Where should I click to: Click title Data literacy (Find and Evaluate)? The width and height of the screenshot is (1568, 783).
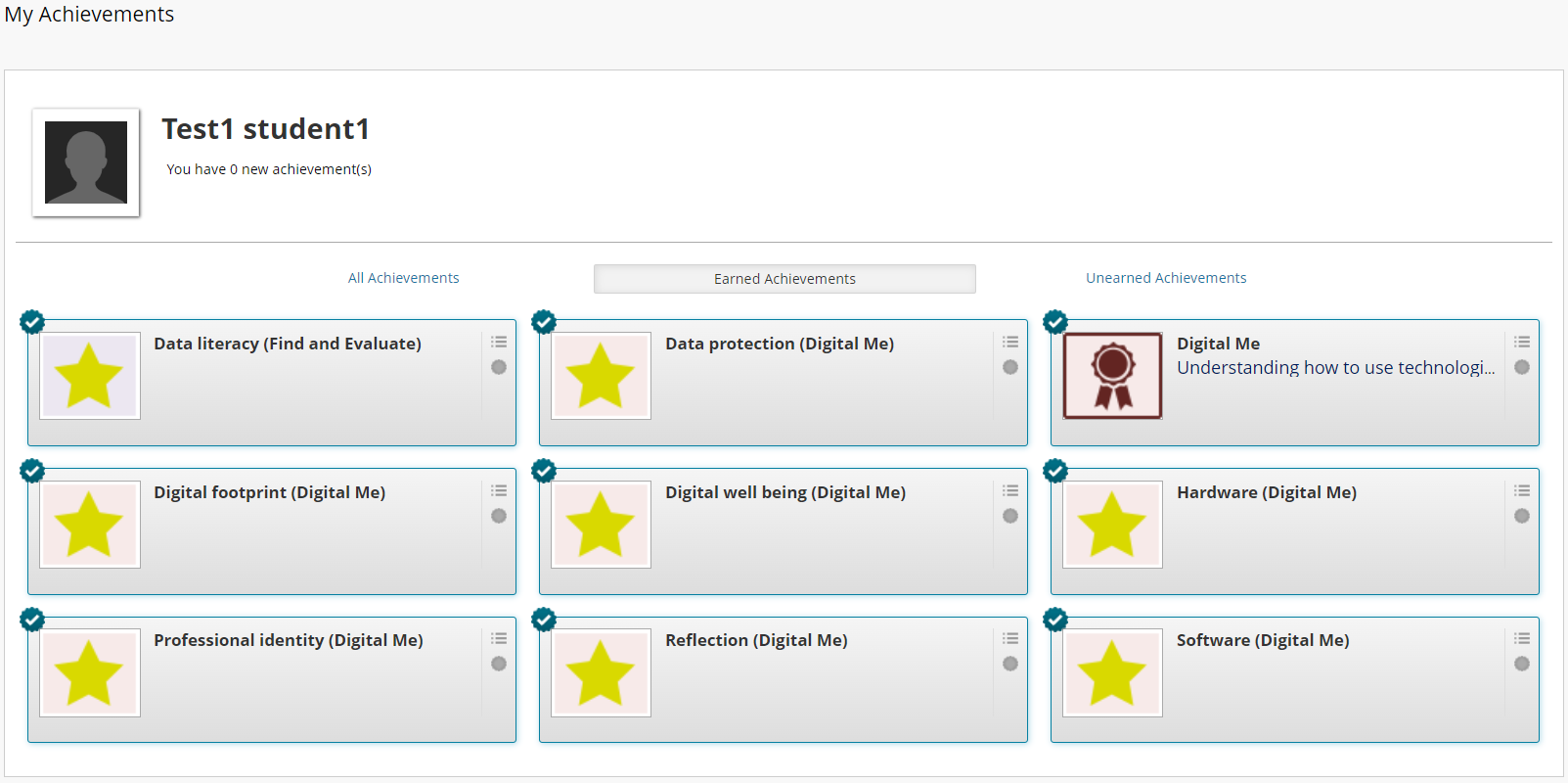pyautogui.click(x=288, y=344)
